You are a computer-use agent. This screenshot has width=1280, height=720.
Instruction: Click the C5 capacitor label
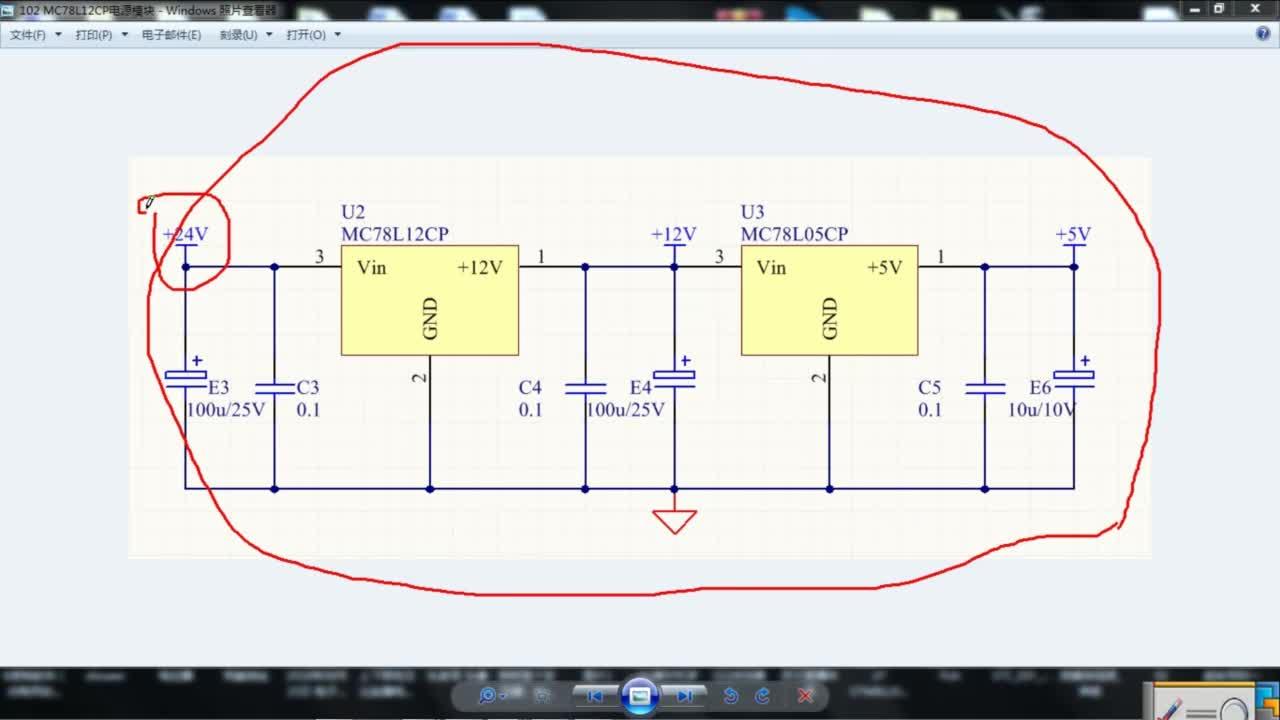tap(930, 388)
